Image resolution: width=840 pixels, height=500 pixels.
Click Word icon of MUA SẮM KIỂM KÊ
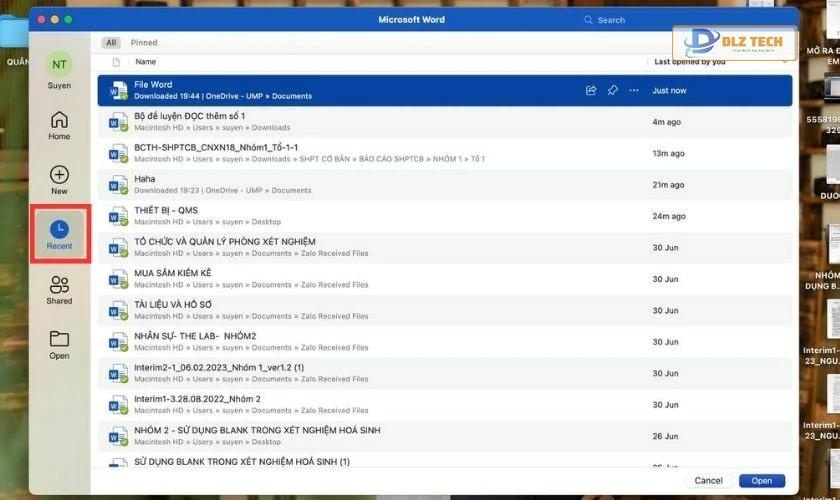coord(118,279)
